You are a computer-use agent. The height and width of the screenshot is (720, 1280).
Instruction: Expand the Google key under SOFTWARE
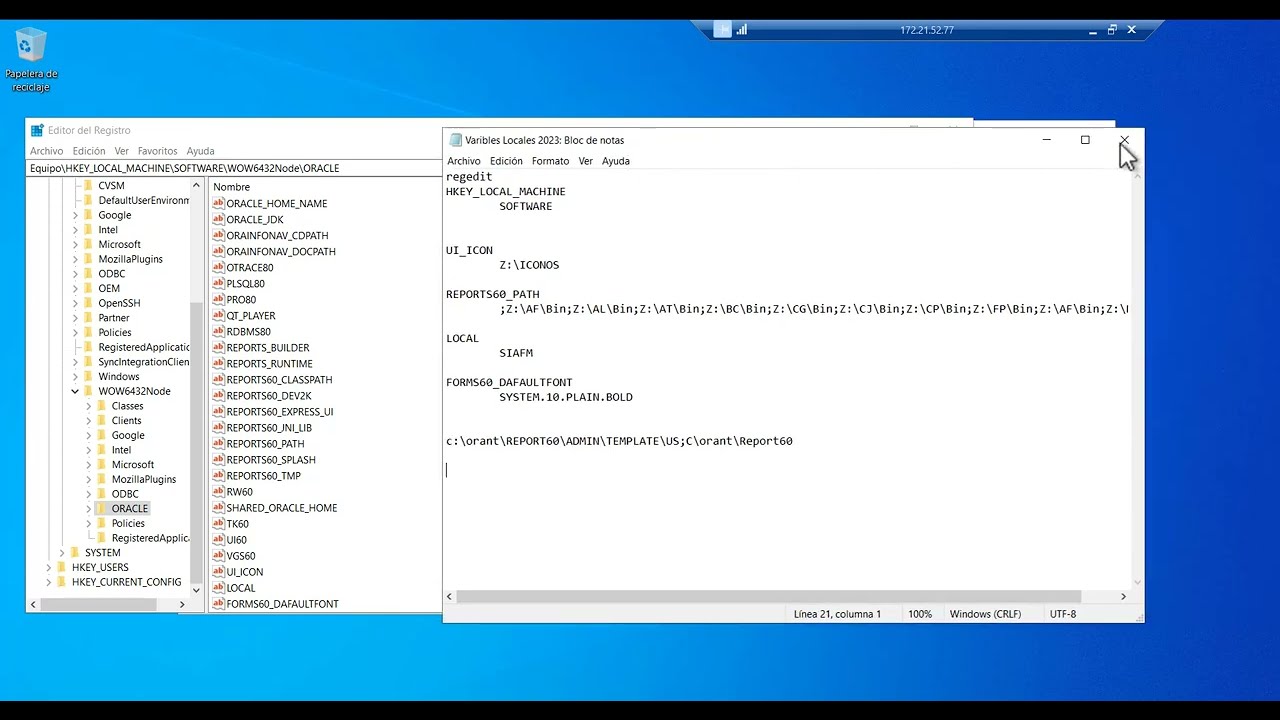tap(75, 215)
